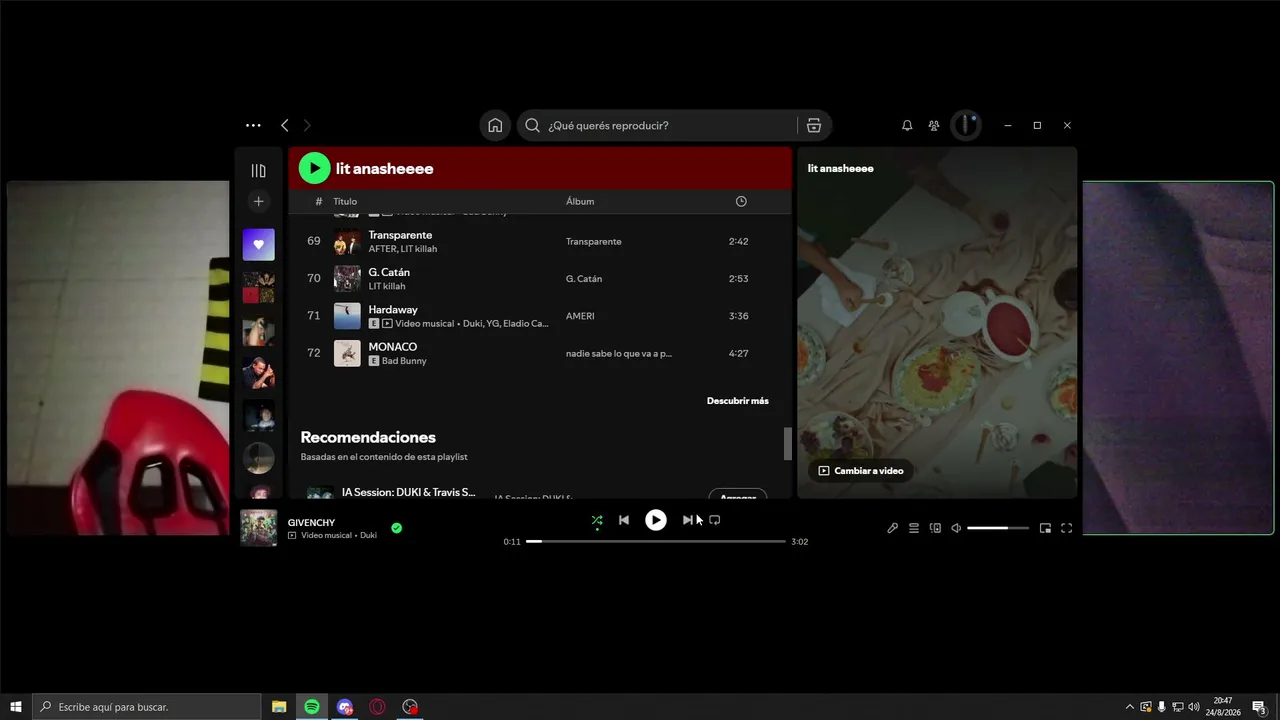This screenshot has height=720, width=1280.
Task: Go to Spotify Home
Action: pyautogui.click(x=495, y=125)
